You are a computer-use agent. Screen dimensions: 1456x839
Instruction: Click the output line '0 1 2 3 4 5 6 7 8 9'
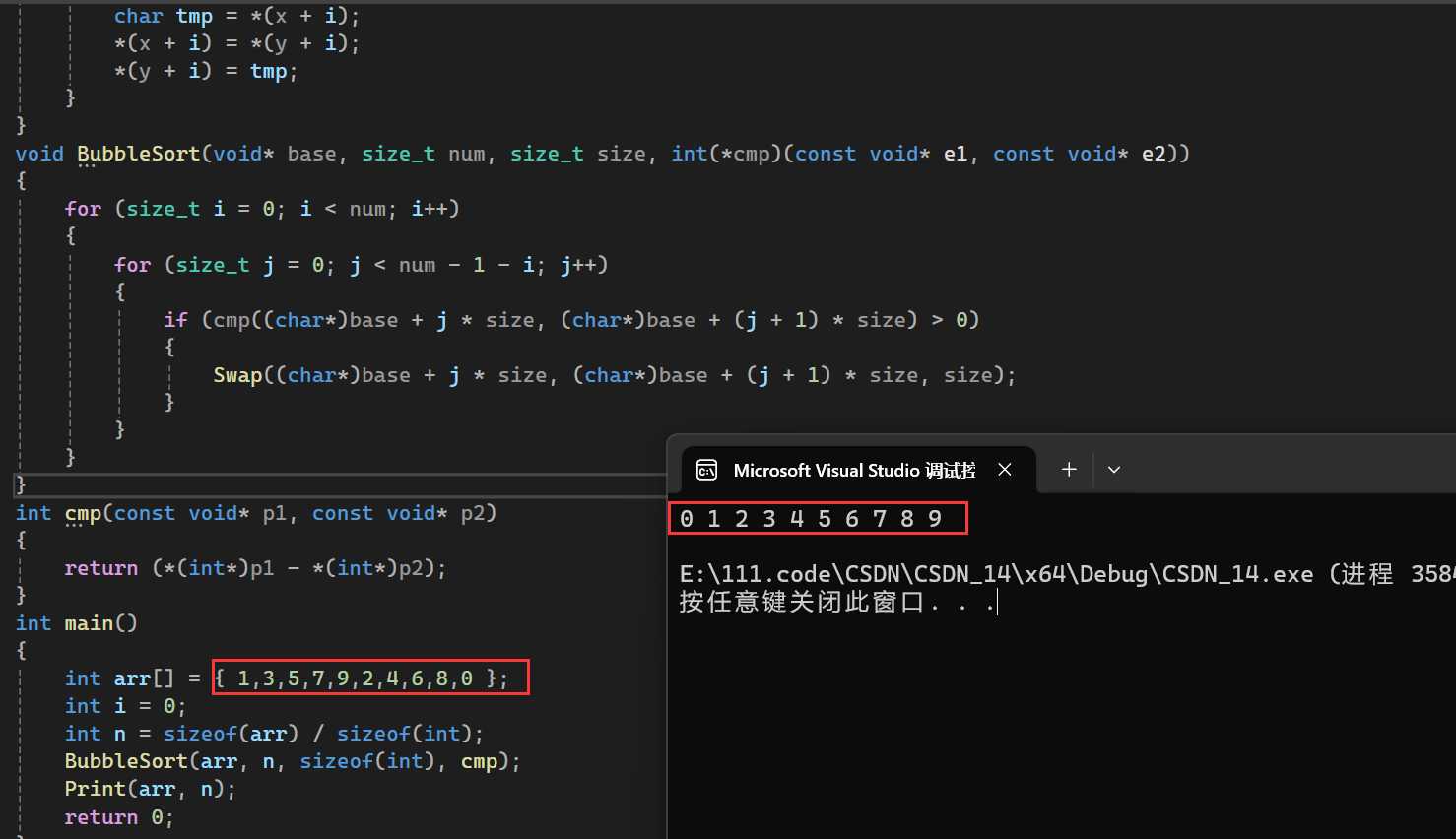click(812, 519)
